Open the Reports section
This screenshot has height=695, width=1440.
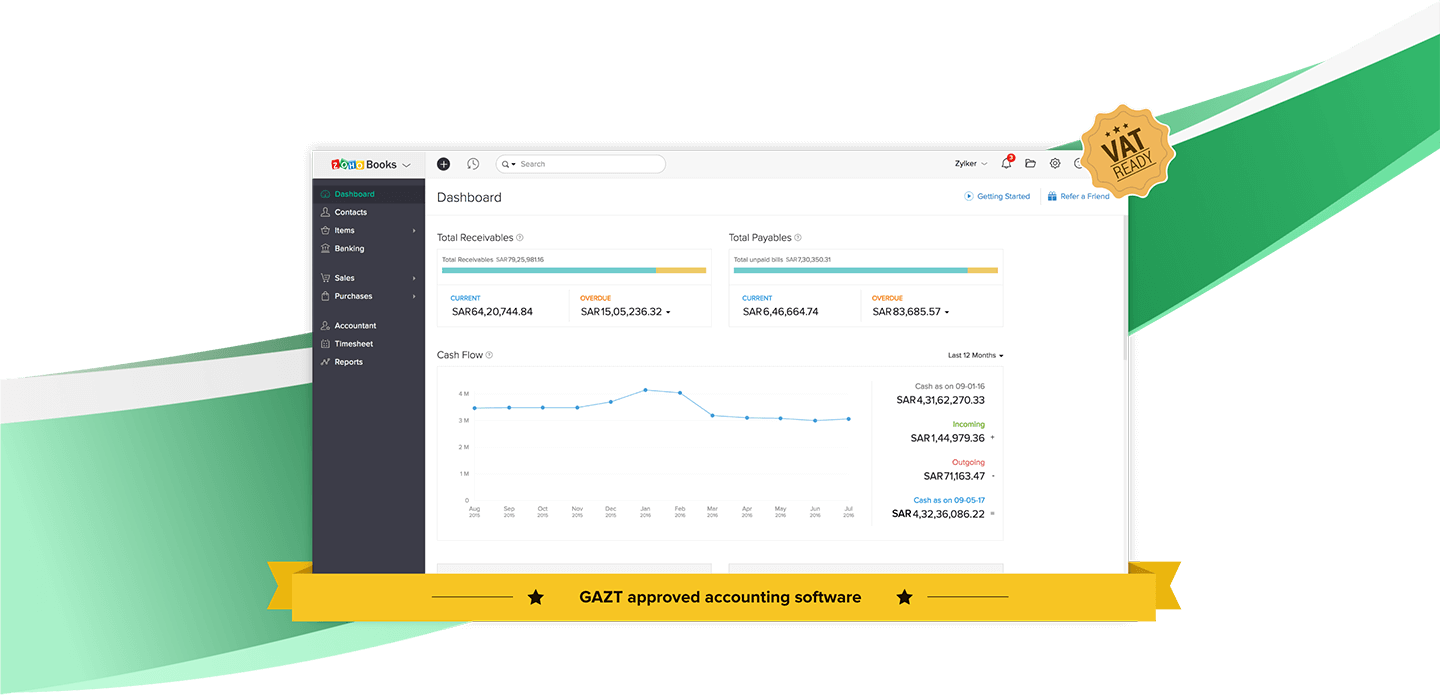coord(348,361)
